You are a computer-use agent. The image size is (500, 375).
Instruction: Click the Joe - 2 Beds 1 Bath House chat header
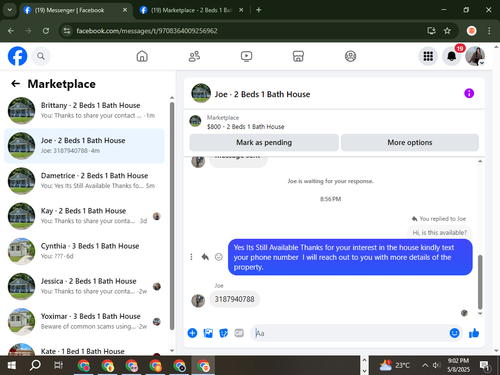coord(262,94)
